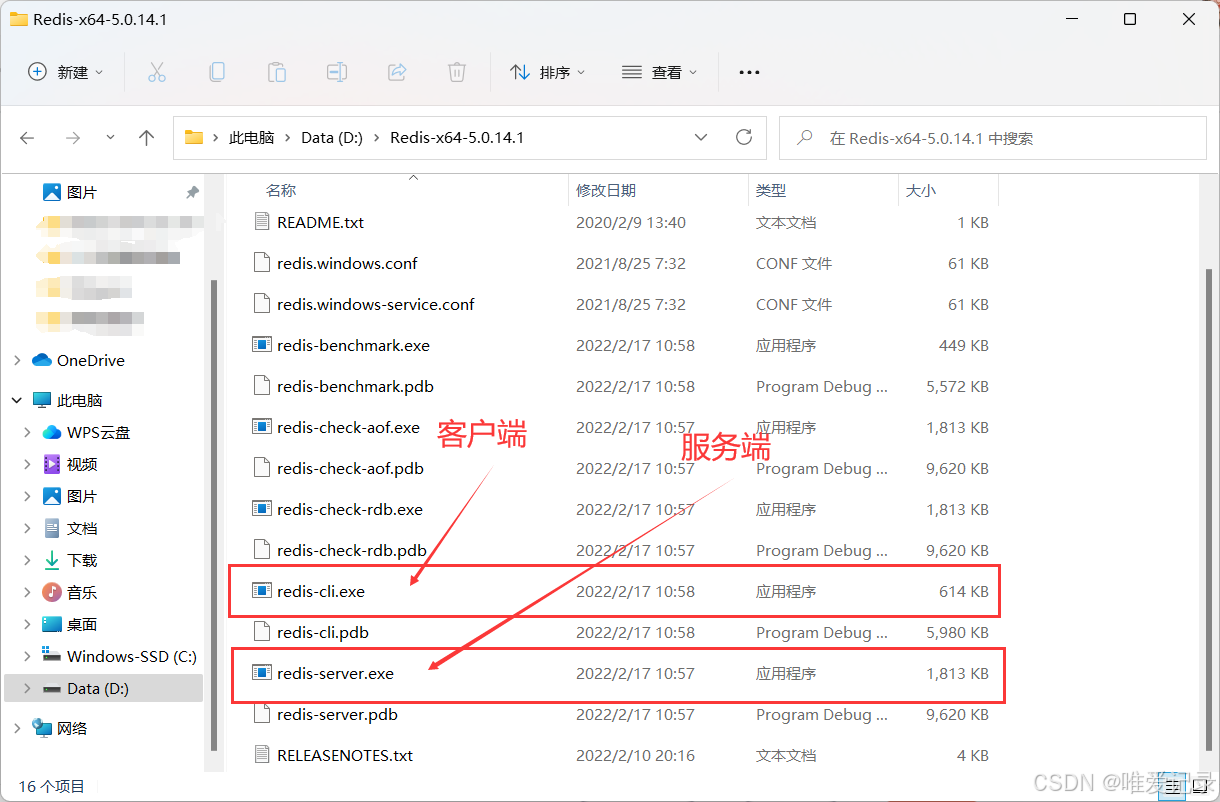Click Data (D:) in address breadcrumb
The width and height of the screenshot is (1220, 802).
click(x=332, y=138)
